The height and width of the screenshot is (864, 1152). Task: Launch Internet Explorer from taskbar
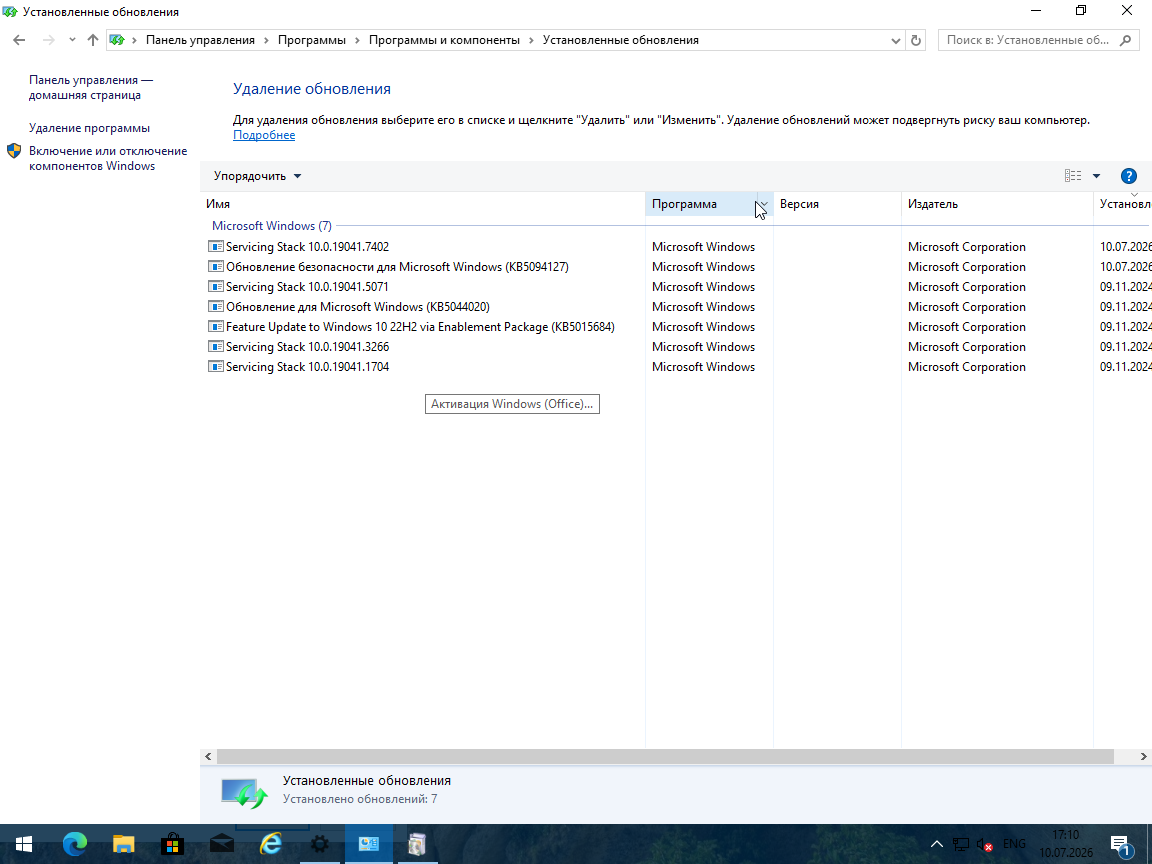coord(271,844)
